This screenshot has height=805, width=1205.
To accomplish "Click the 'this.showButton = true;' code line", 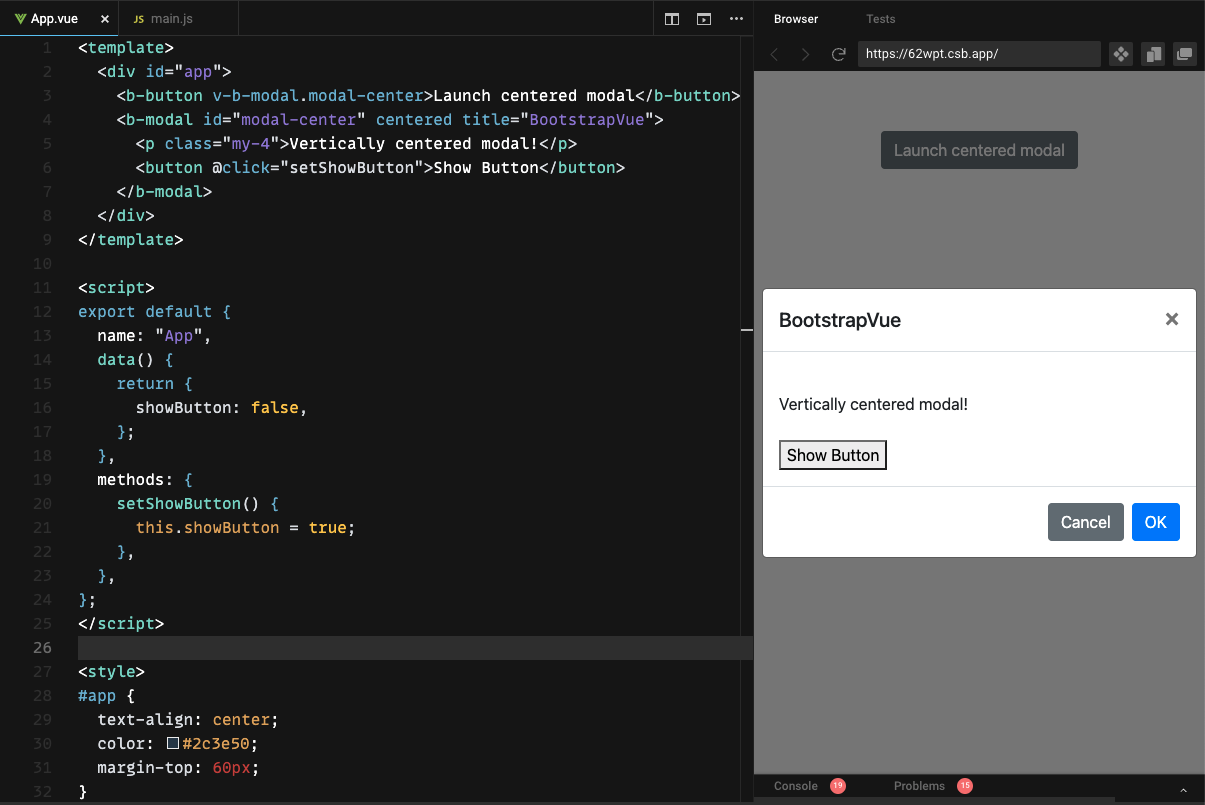I will [246, 528].
